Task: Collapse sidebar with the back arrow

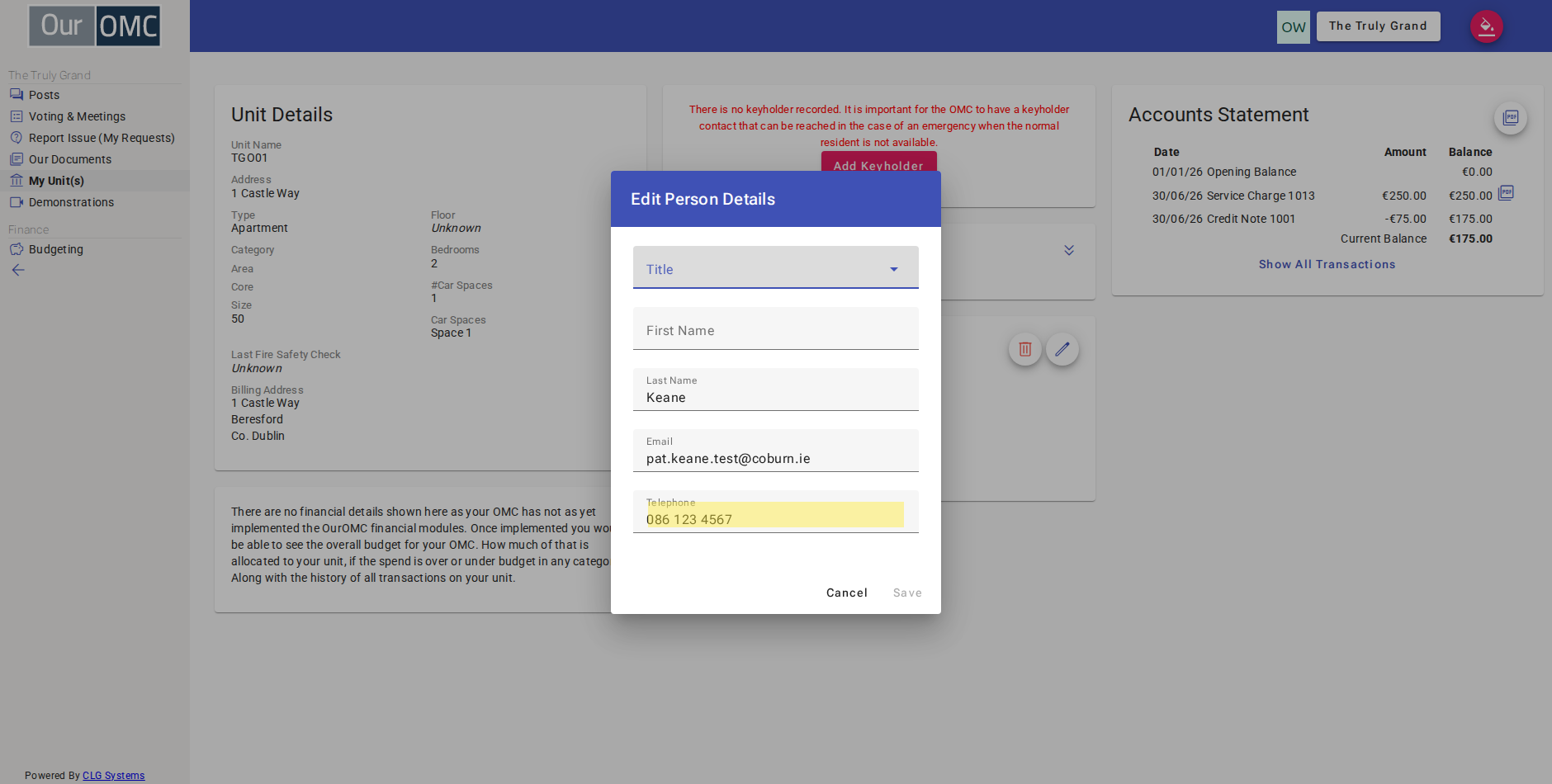Action: [18, 270]
